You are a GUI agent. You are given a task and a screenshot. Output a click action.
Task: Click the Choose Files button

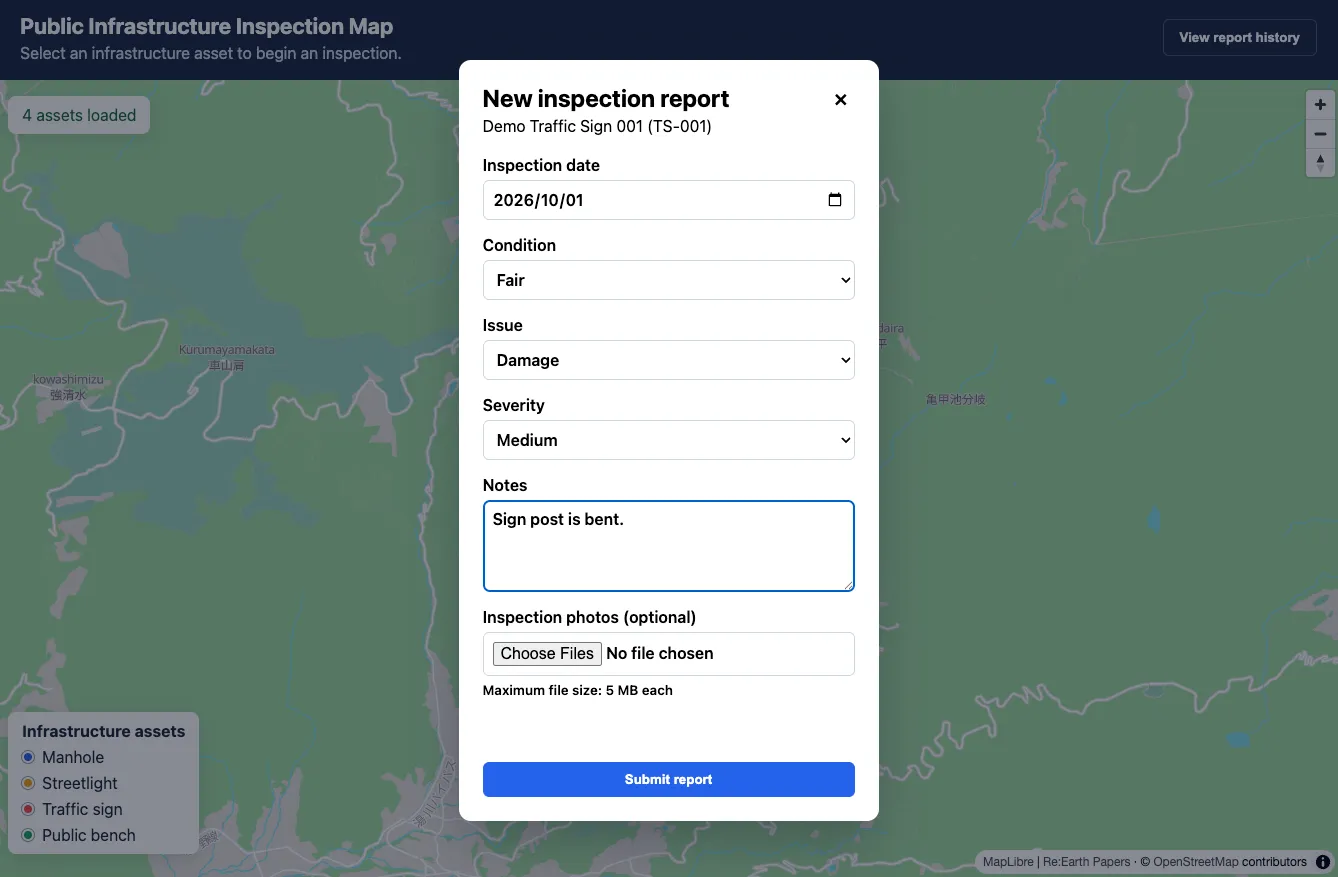547,654
